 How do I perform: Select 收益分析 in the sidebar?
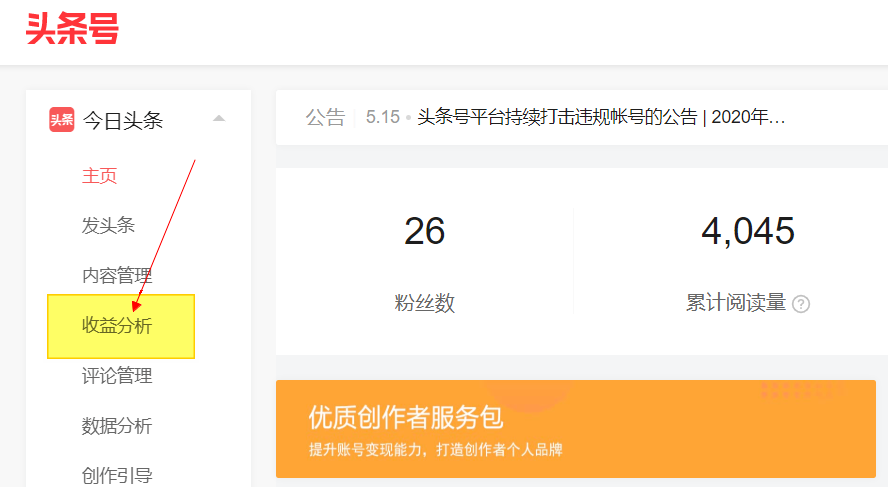coord(117,326)
